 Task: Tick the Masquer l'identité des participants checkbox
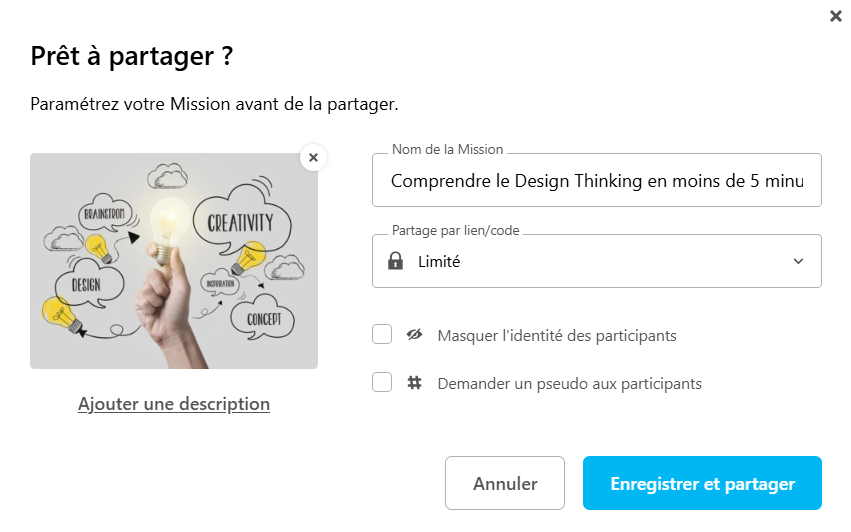click(382, 335)
